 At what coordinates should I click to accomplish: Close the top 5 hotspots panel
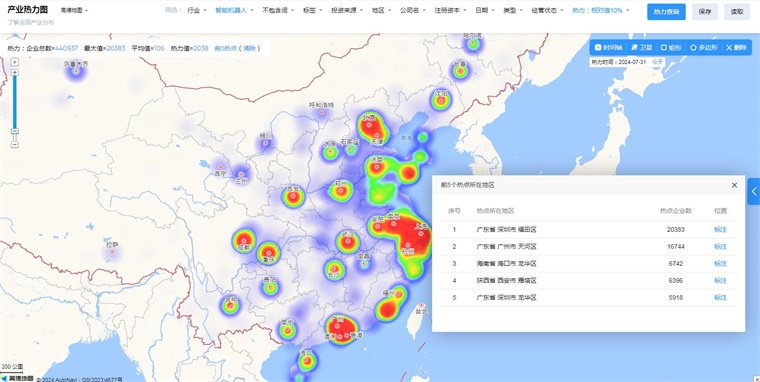734,185
